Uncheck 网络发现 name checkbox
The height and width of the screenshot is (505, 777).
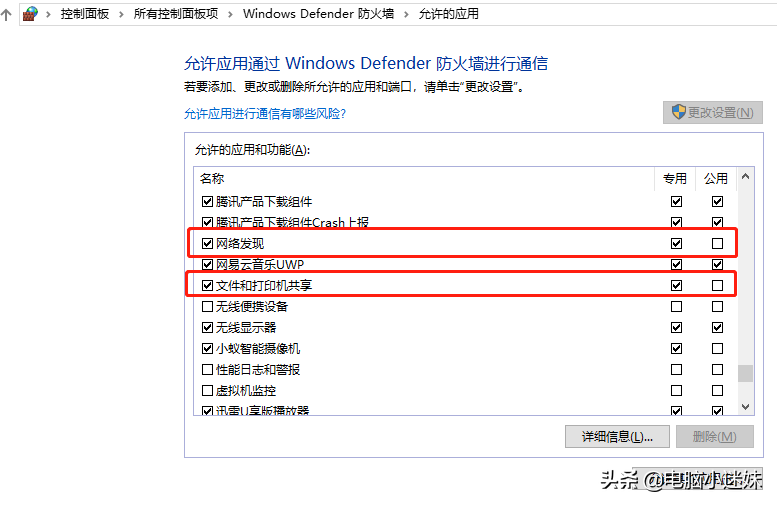point(208,243)
